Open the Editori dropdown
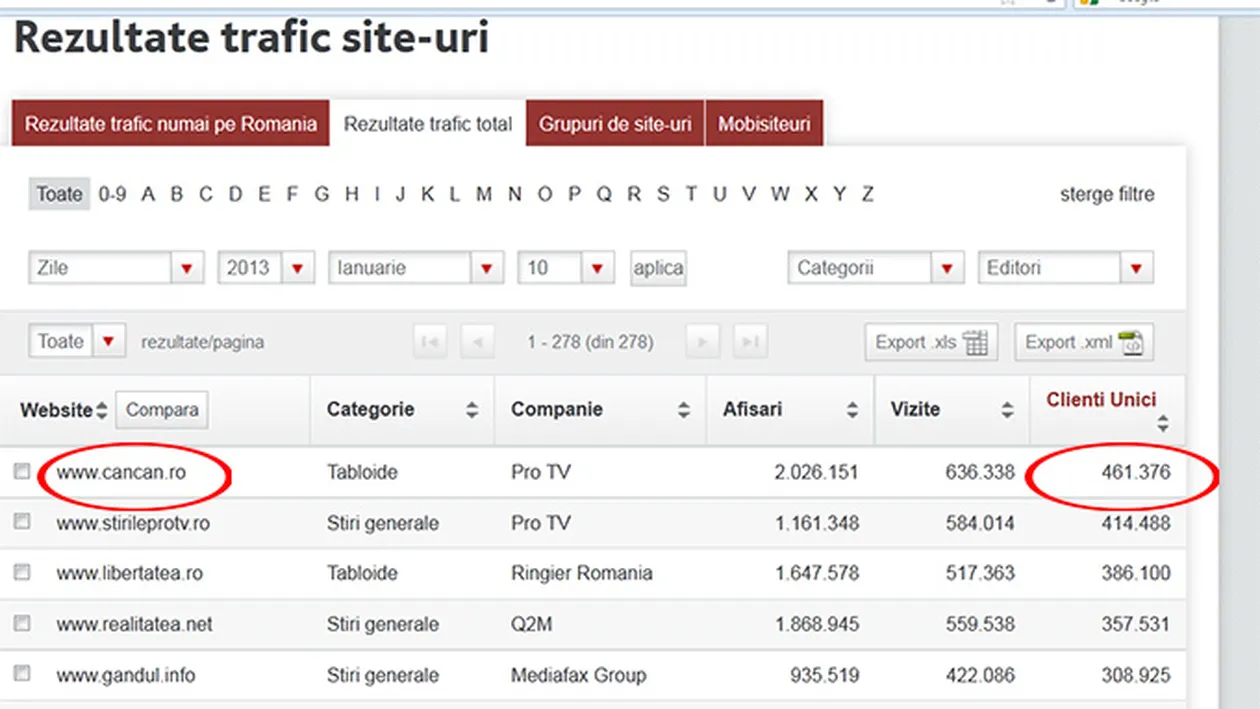The width and height of the screenshot is (1260, 709). [x=1135, y=267]
